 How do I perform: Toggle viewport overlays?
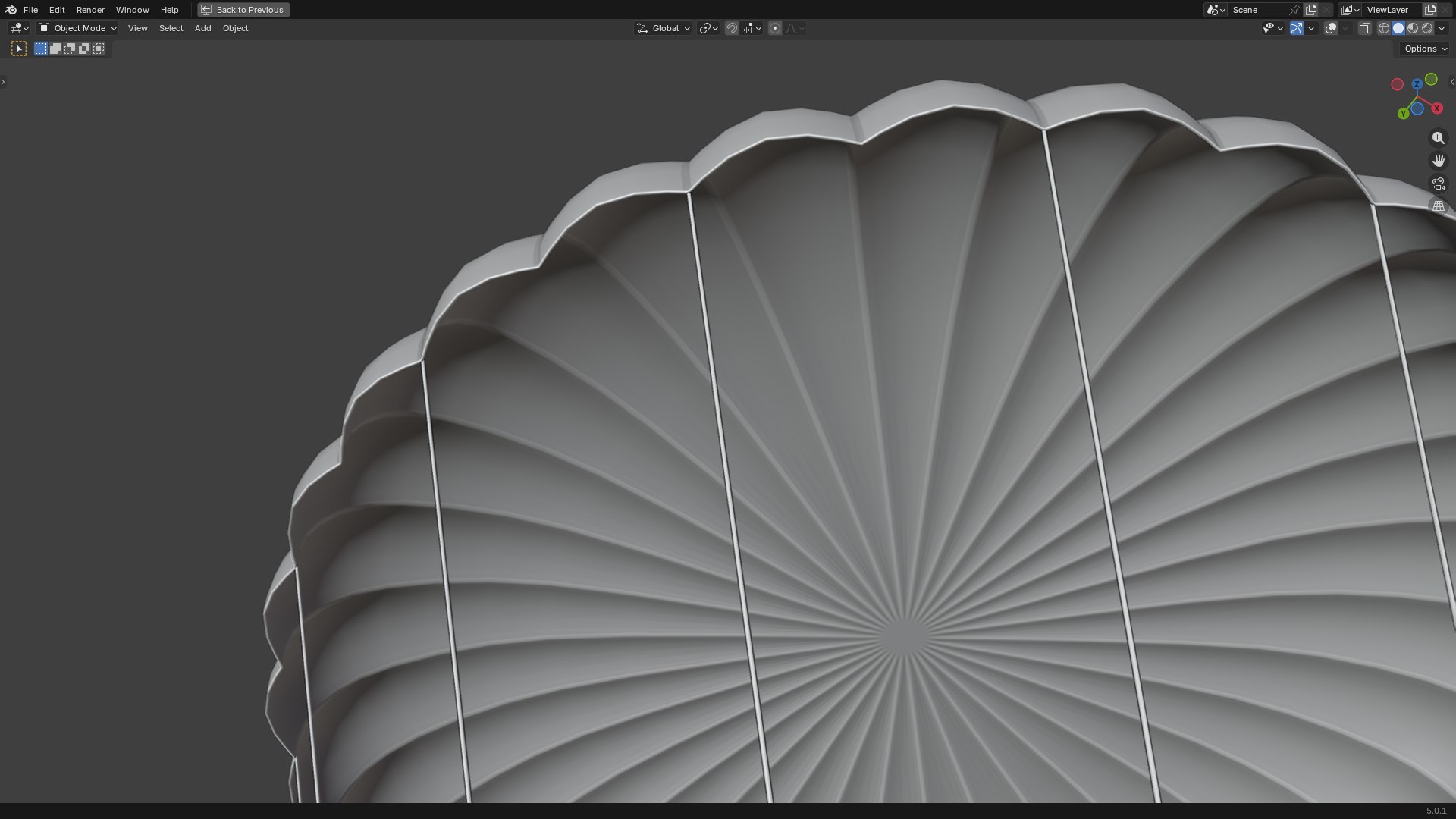pyautogui.click(x=1331, y=28)
